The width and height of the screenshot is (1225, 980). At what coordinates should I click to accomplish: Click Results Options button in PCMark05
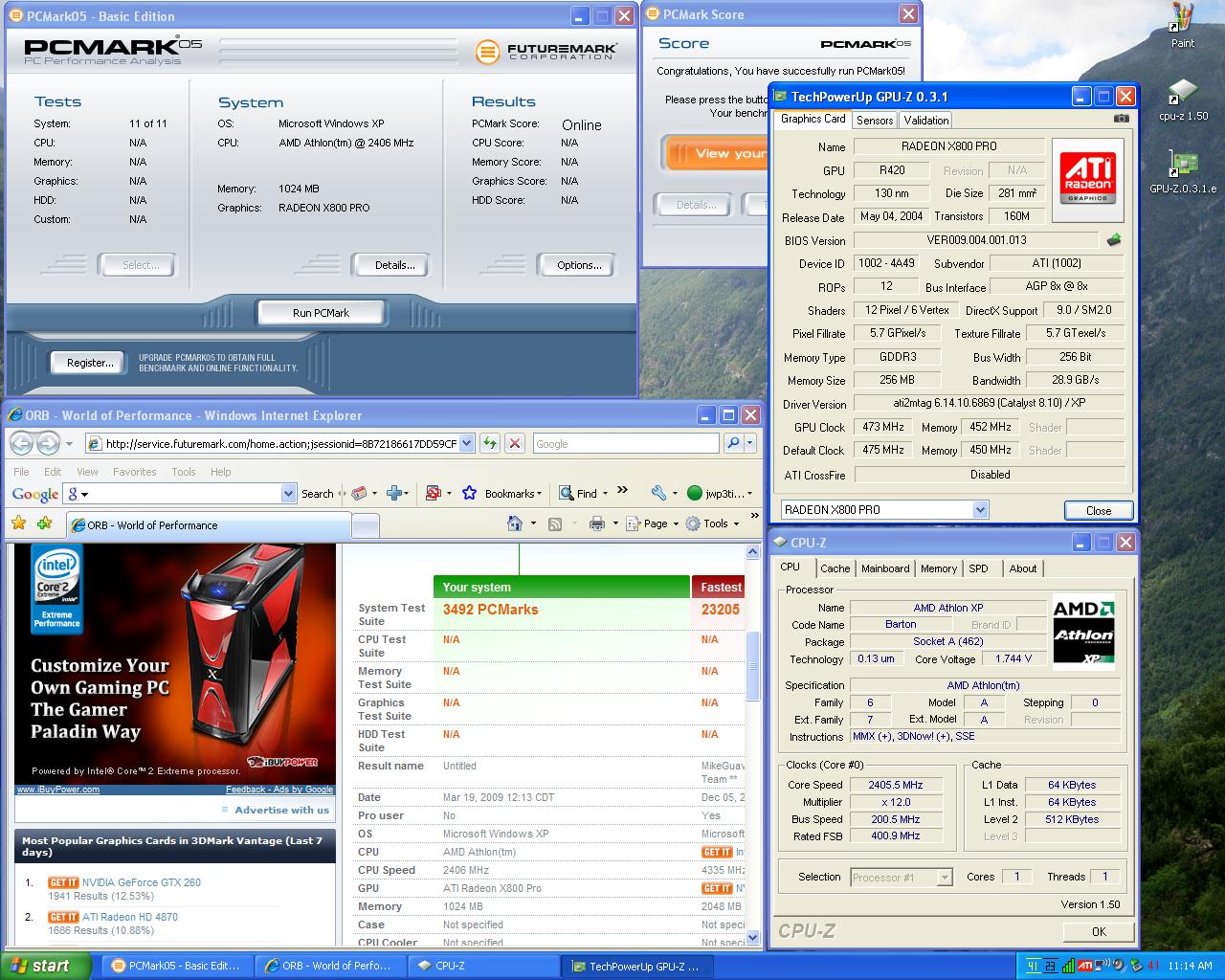coord(579,265)
